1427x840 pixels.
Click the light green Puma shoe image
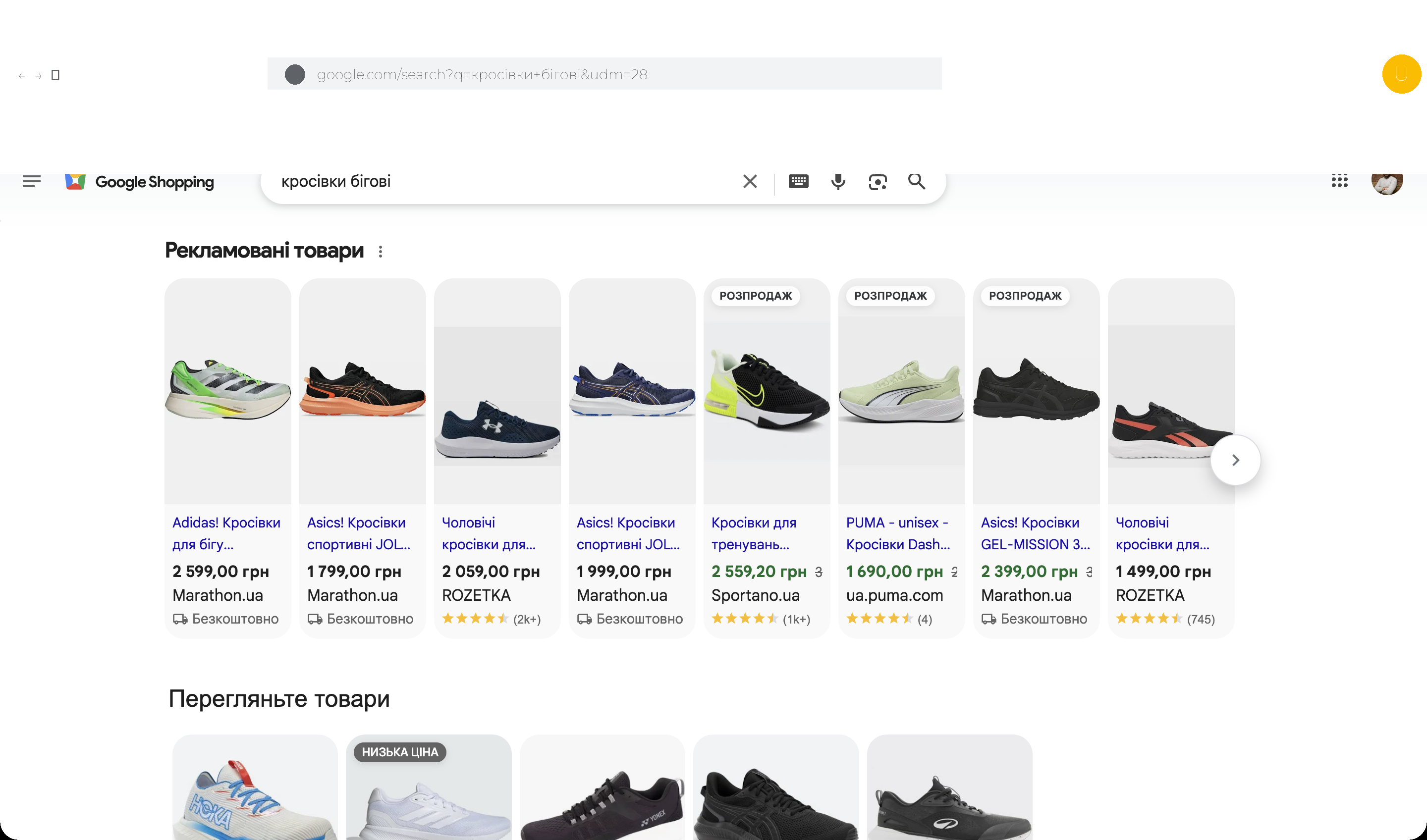[x=901, y=391]
